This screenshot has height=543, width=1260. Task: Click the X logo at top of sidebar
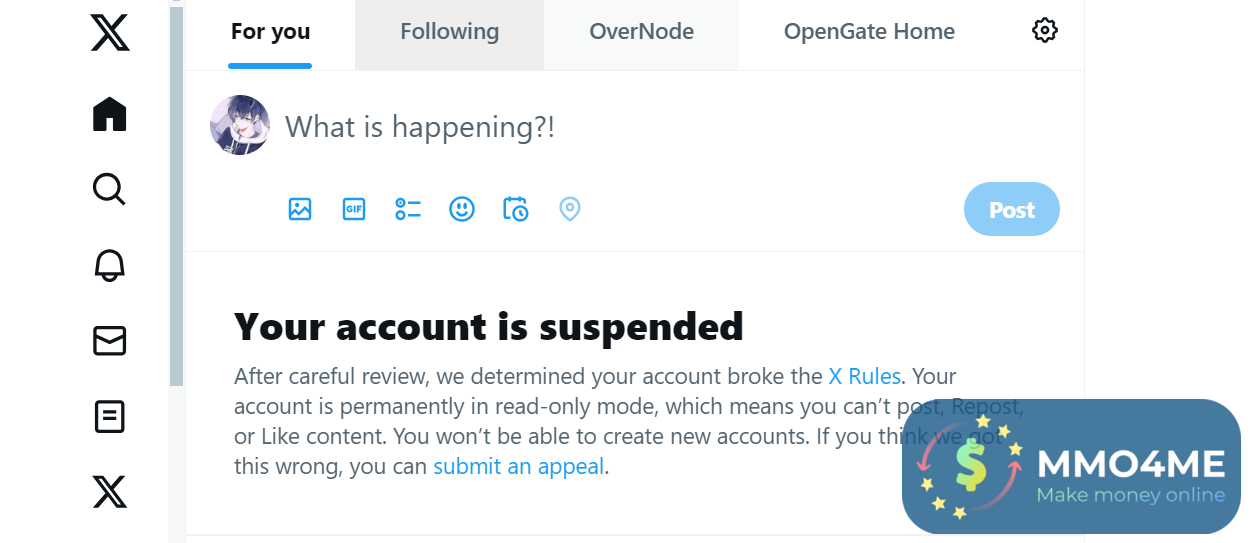point(109,33)
